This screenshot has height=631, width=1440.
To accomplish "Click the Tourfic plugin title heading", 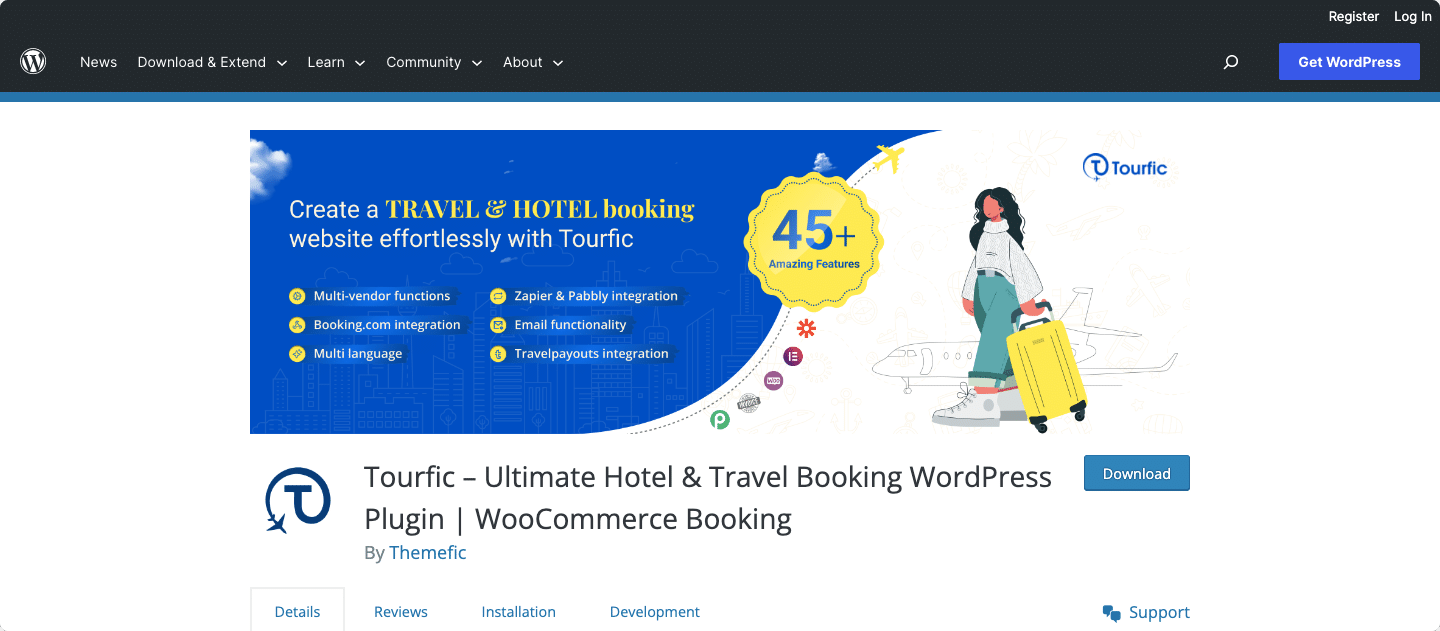I will click(708, 498).
